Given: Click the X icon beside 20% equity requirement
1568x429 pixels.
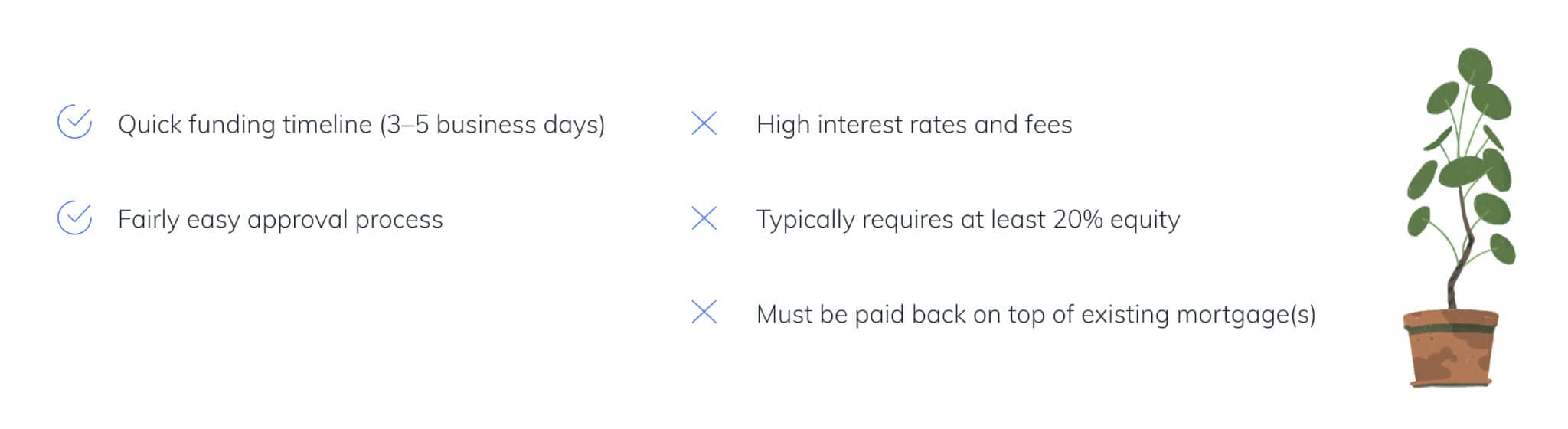Looking at the screenshot, I should [704, 218].
